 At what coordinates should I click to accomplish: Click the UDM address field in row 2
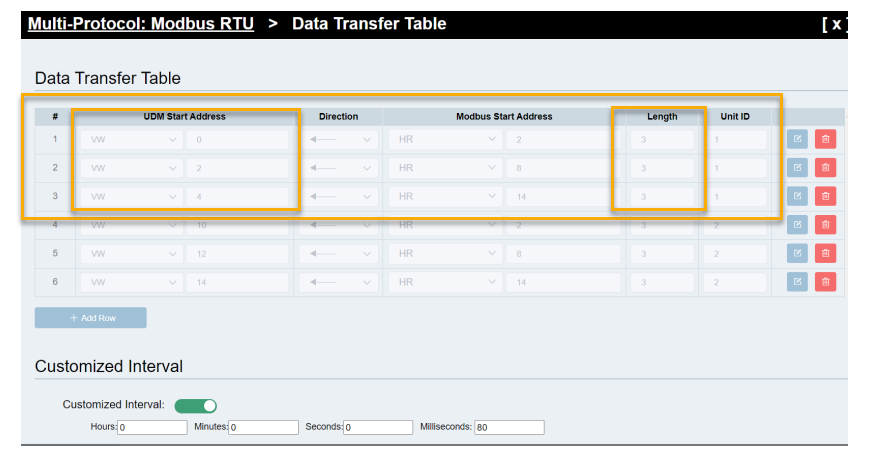coord(237,168)
